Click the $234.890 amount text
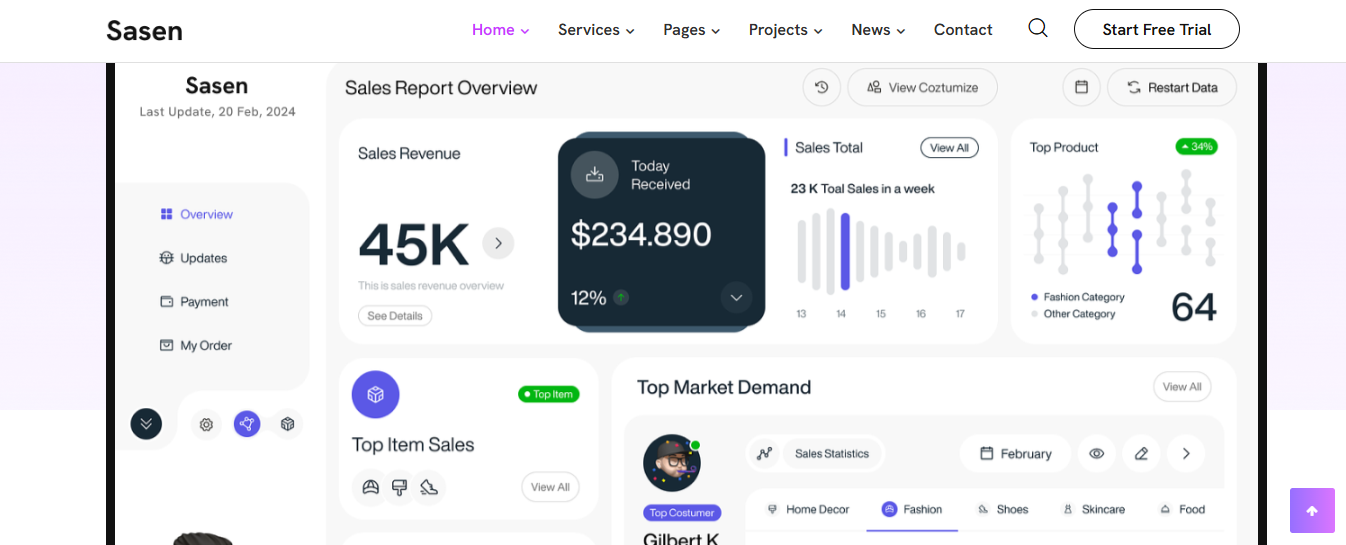This screenshot has height=545, width=1346. point(641,235)
